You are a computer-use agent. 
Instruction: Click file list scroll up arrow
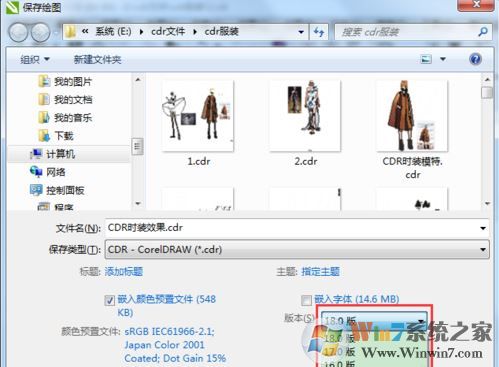487,80
